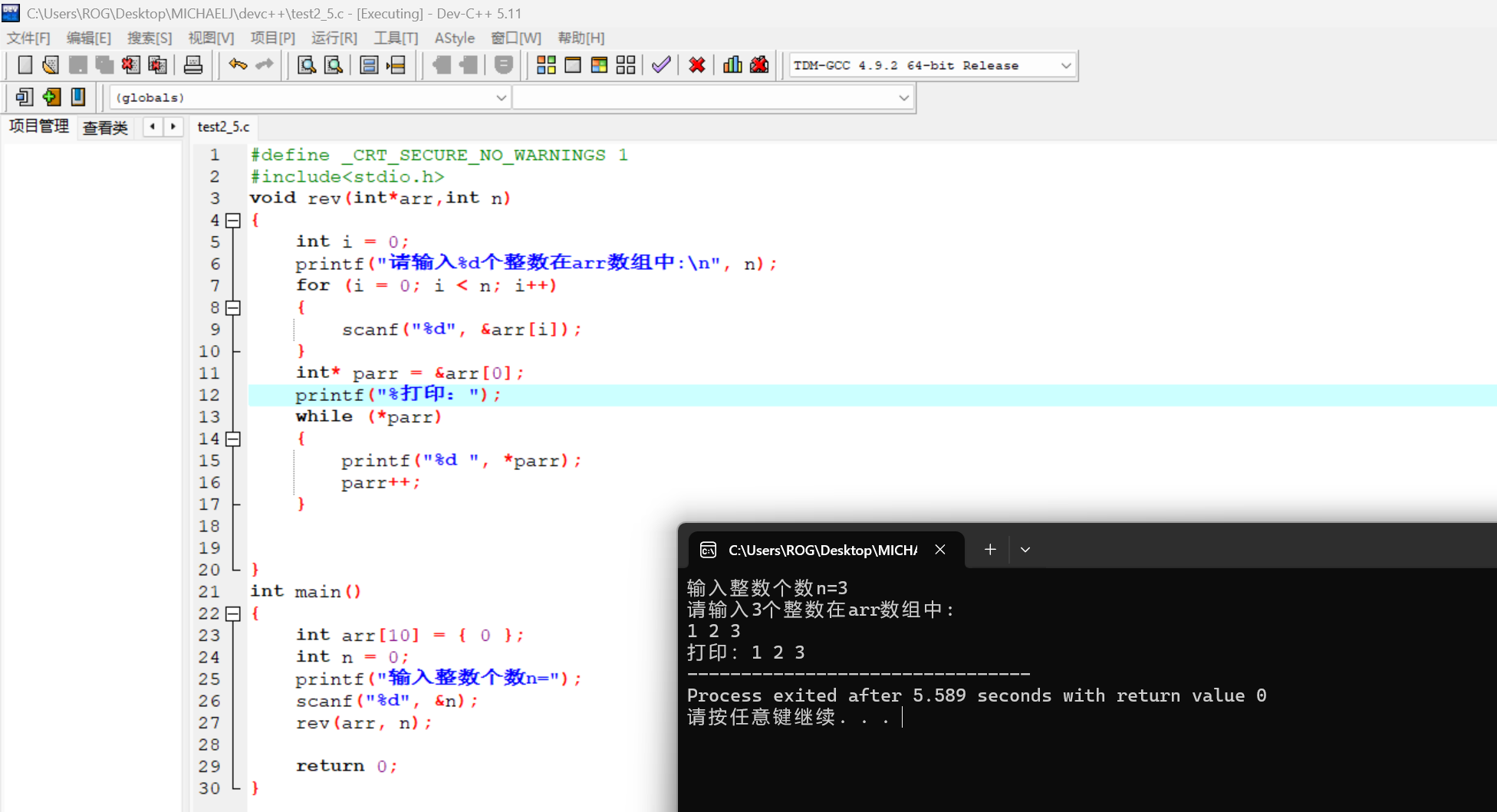
Task: Click the 'Process exited after' console line
Action: [977, 696]
